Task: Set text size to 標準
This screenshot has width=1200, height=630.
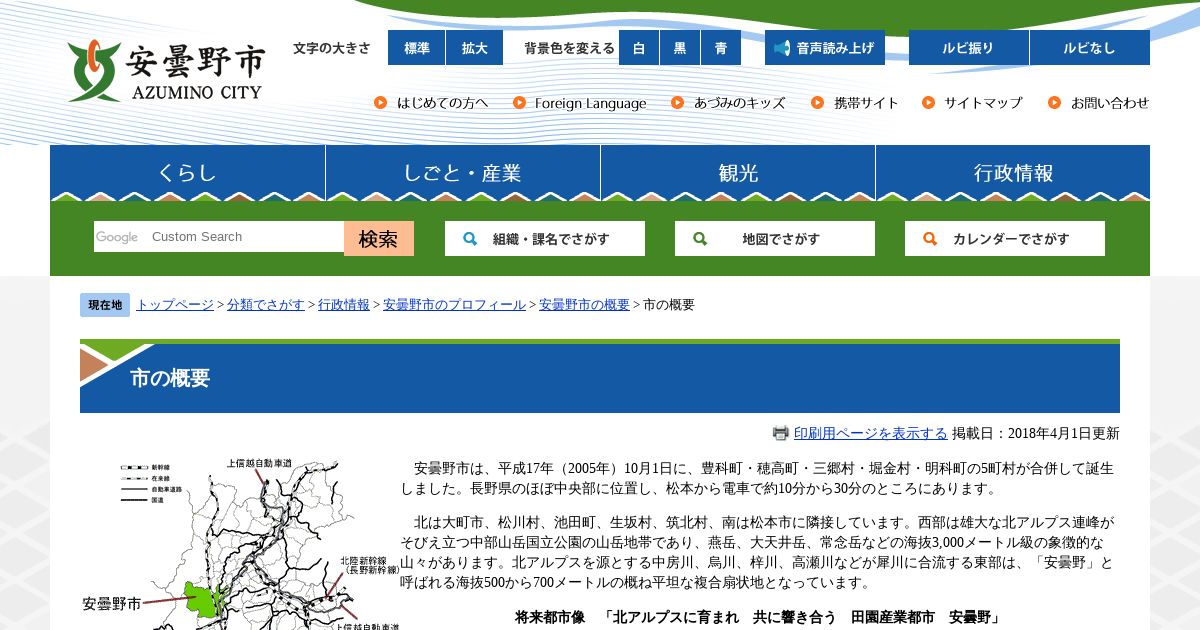Action: (x=416, y=48)
